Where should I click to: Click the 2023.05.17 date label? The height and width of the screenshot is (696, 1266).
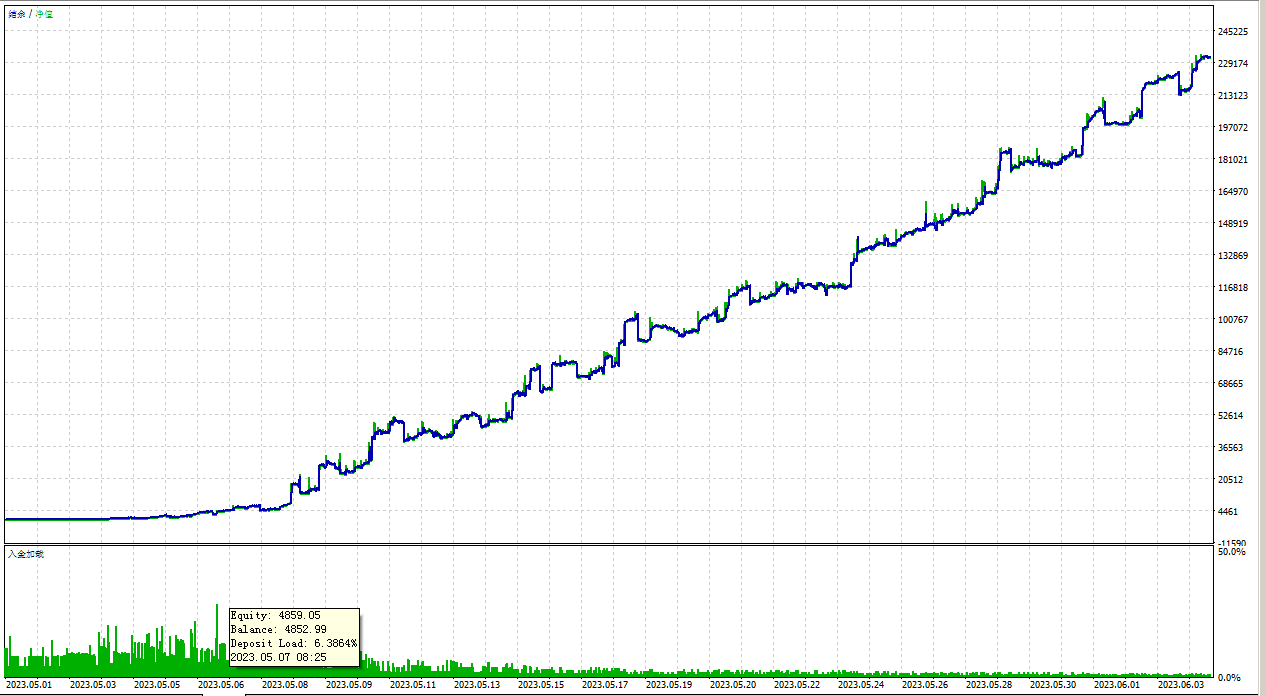pos(607,686)
